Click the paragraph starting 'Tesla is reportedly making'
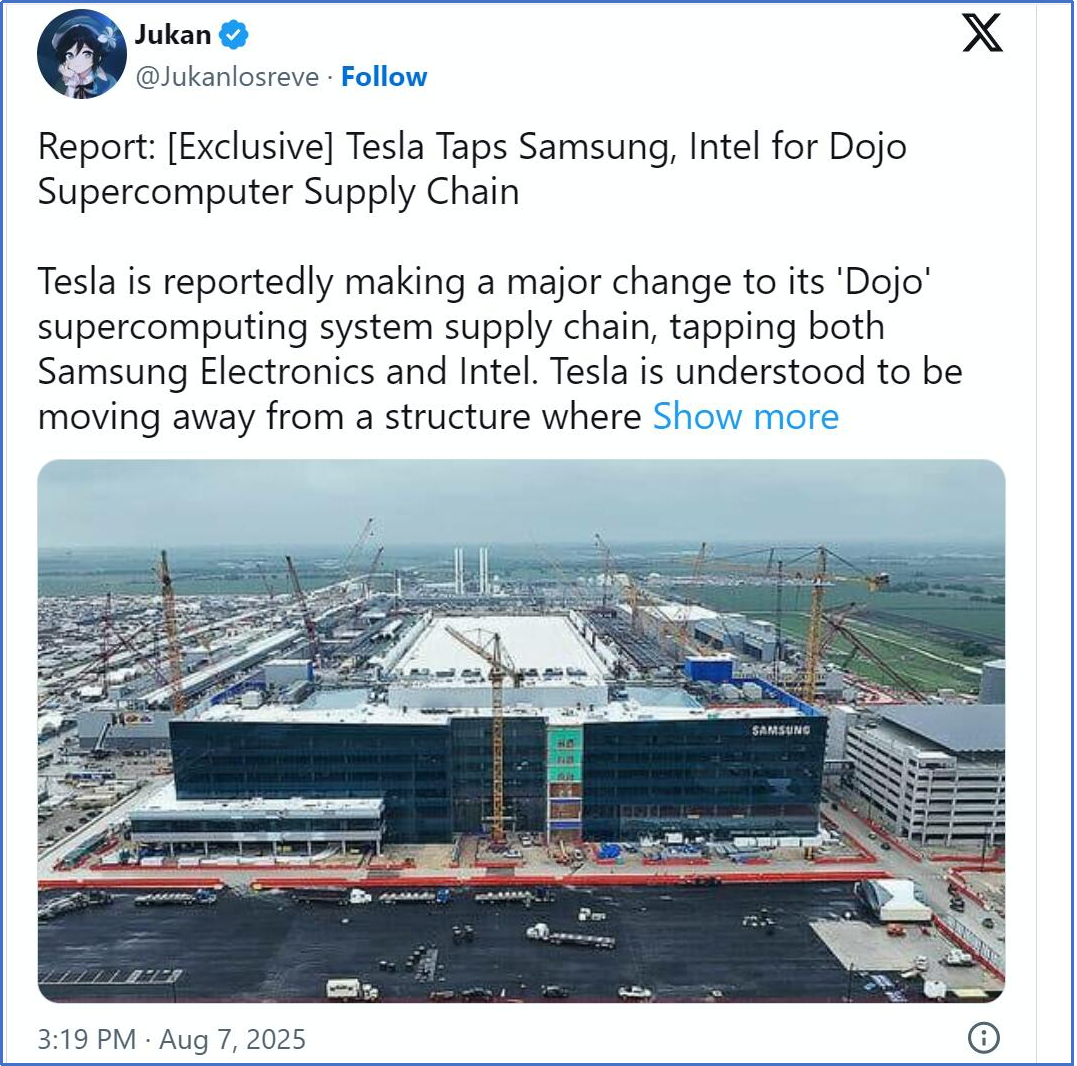The height and width of the screenshot is (1066, 1077). click(x=500, y=349)
